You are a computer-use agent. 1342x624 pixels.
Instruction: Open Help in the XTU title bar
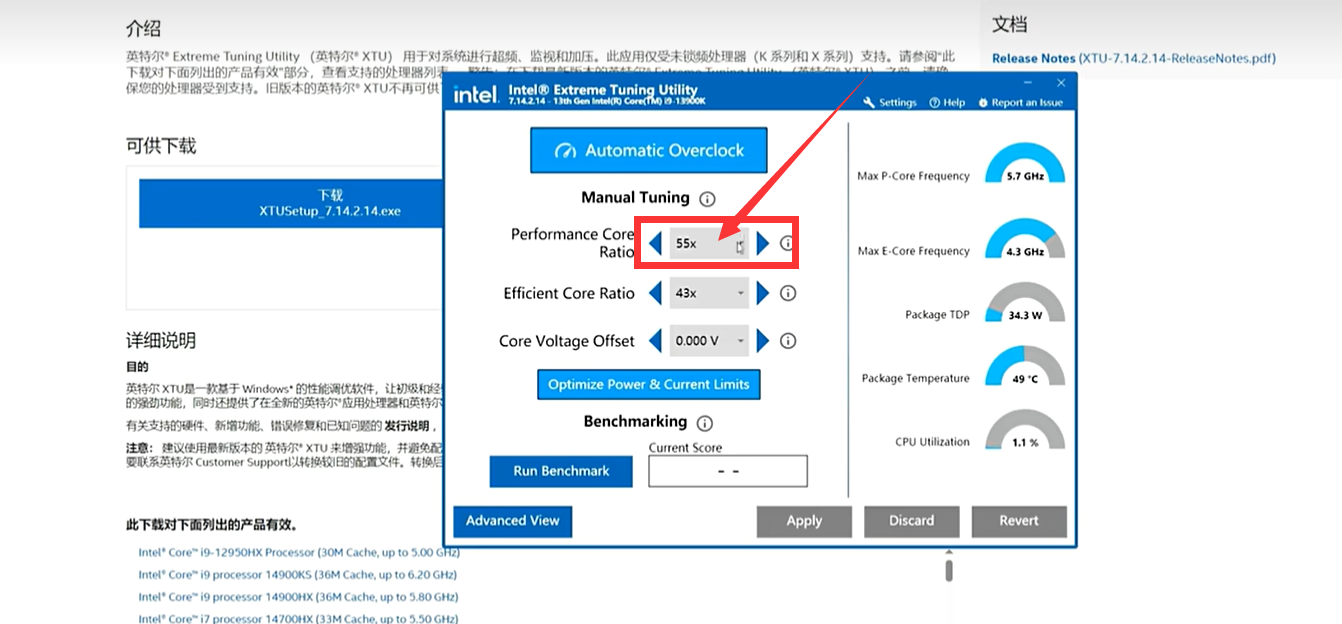point(947,103)
